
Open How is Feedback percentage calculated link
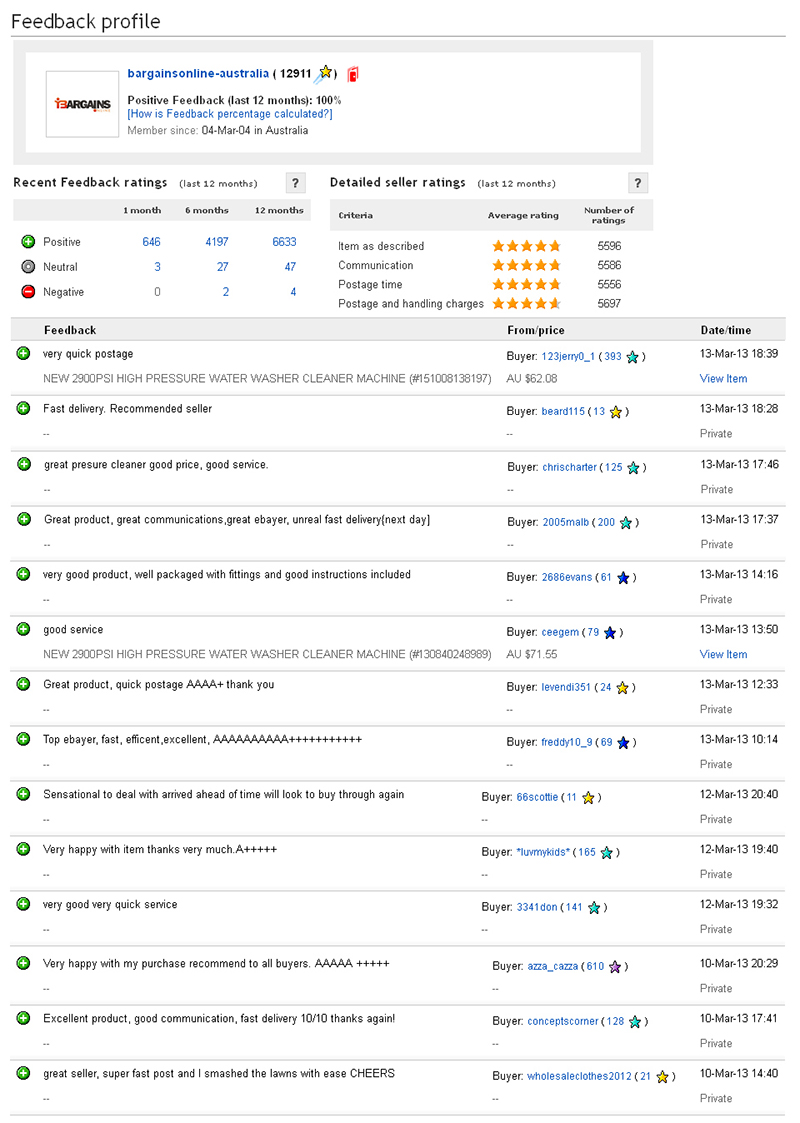click(x=230, y=114)
